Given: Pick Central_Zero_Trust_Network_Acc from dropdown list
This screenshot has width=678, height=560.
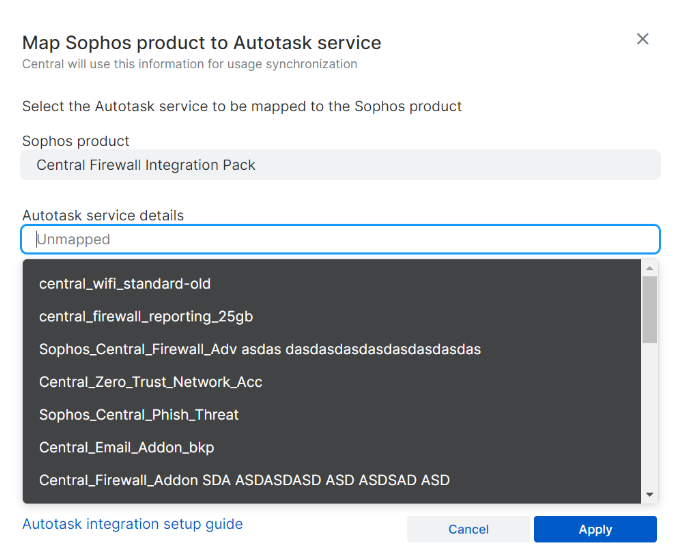Looking at the screenshot, I should pyautogui.click(x=151, y=382).
